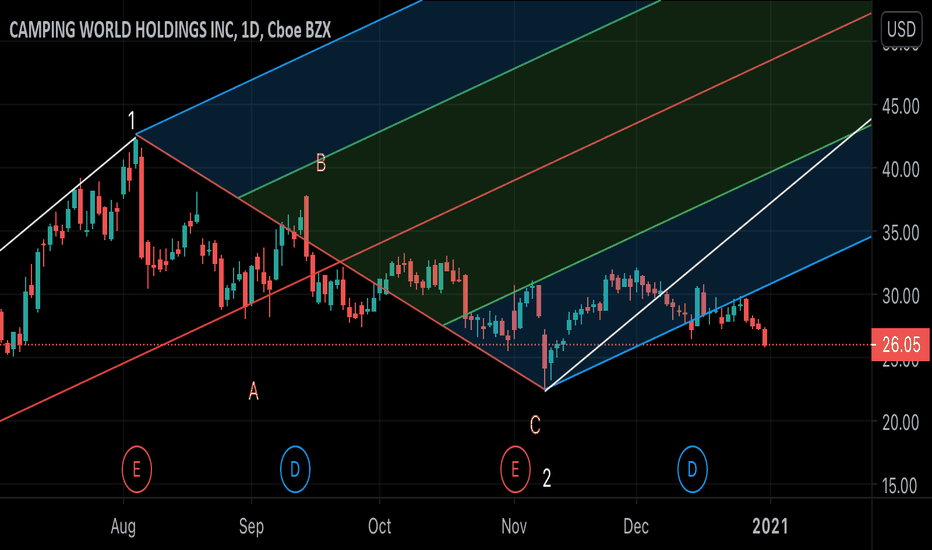The height and width of the screenshot is (550, 932).
Task: Click the wave label A
Action: tap(253, 391)
